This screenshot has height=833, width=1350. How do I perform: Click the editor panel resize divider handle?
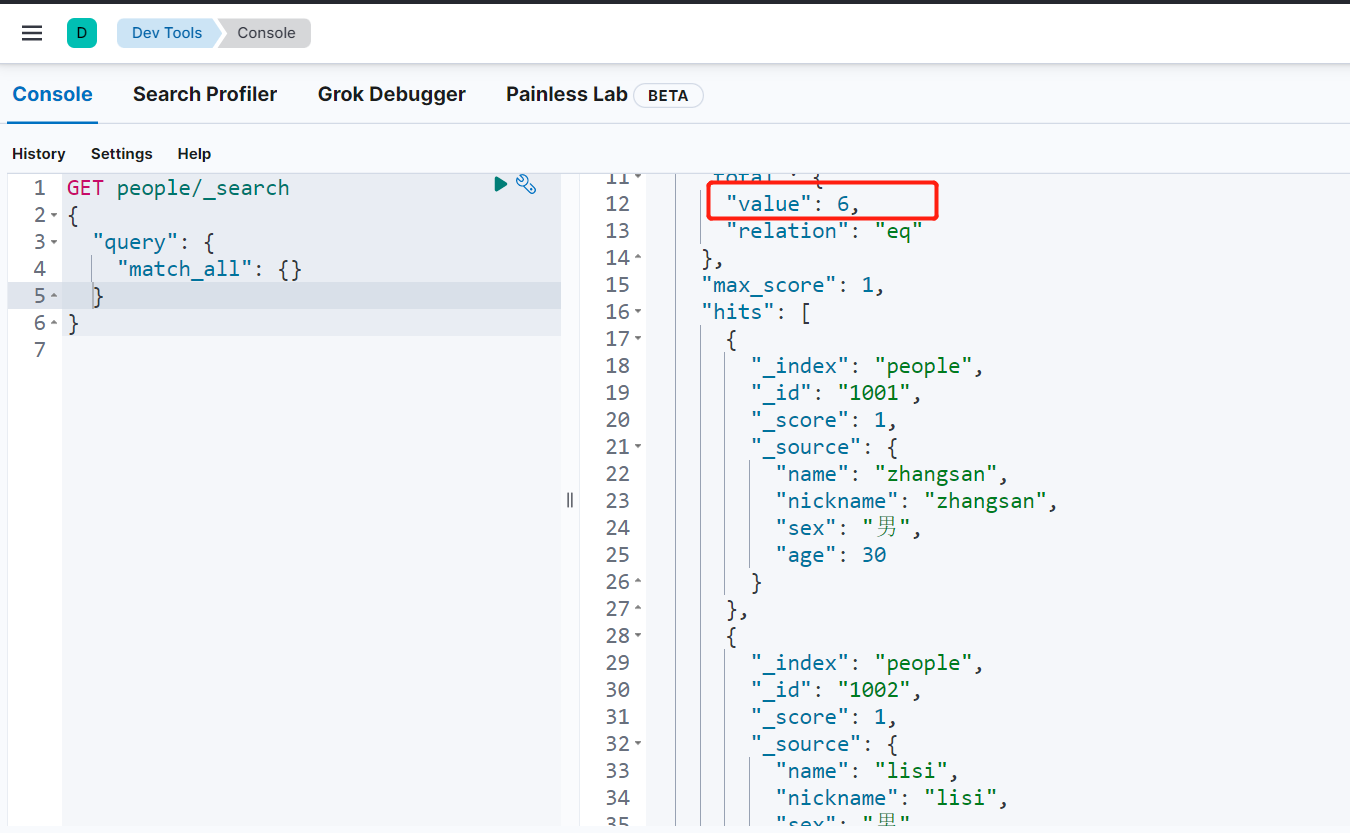point(570,499)
